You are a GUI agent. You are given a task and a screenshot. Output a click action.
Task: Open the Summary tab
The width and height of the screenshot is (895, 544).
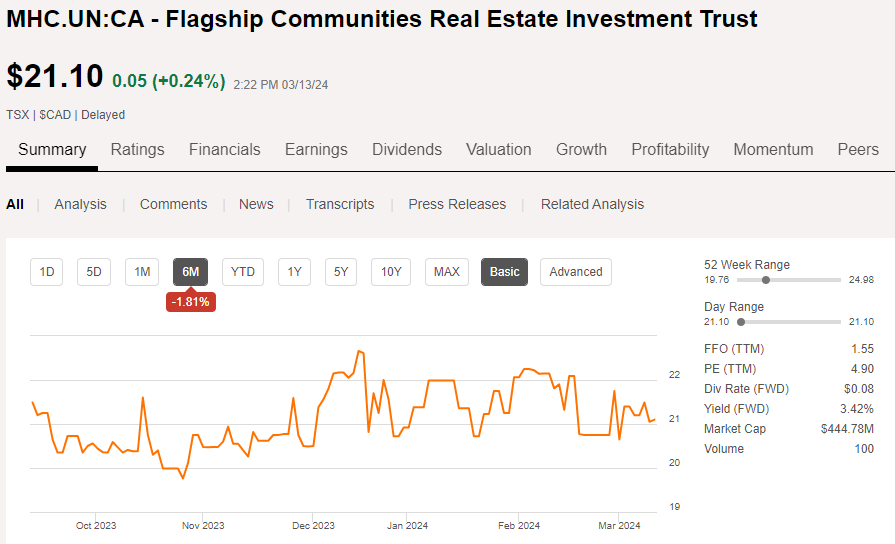coord(52,150)
